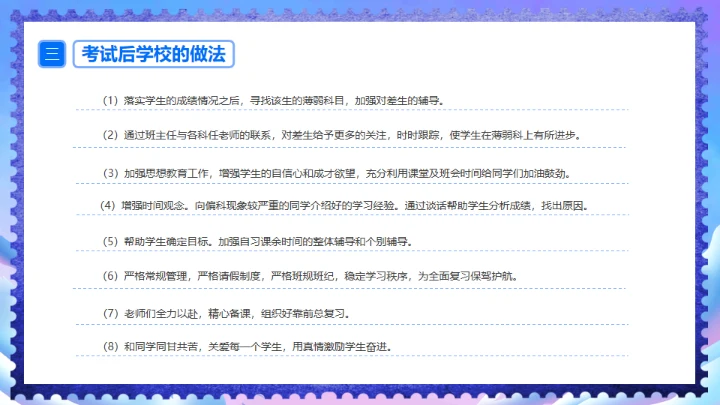This screenshot has height=405, width=720.
Task: Select line (1) about 落实学生的成绩情况
Action: (x=274, y=101)
